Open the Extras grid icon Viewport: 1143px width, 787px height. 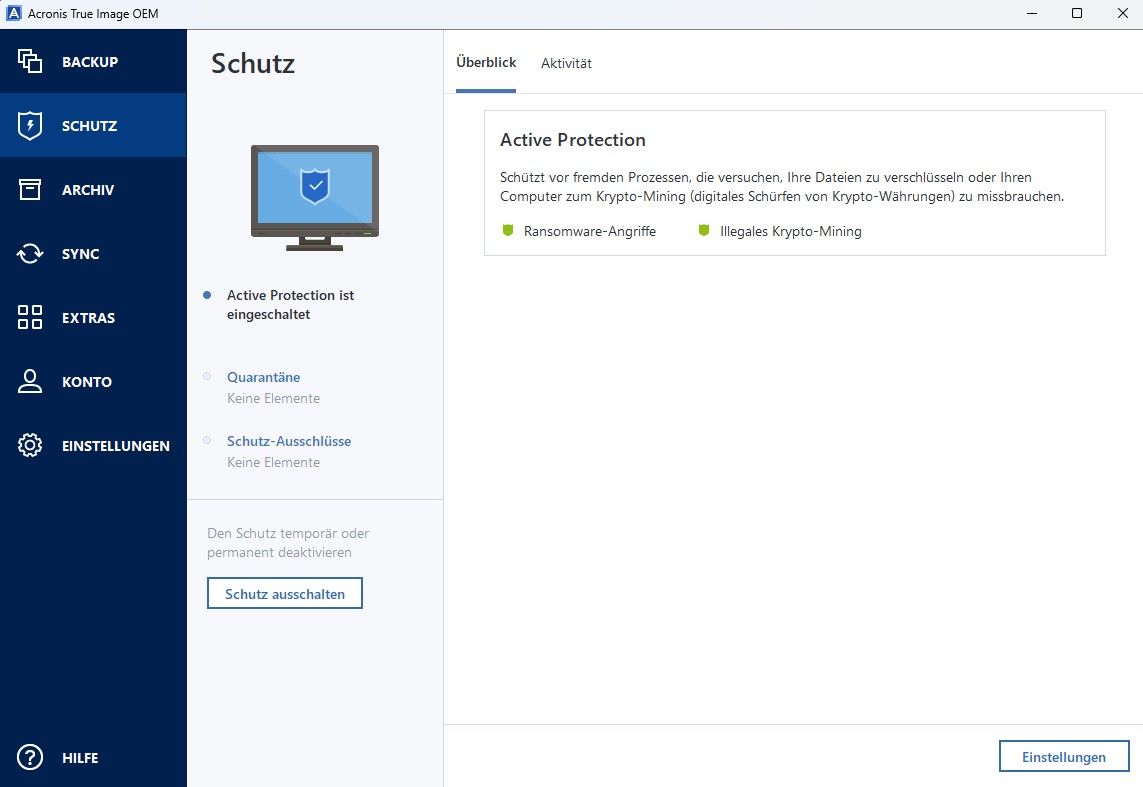pyautogui.click(x=30, y=318)
